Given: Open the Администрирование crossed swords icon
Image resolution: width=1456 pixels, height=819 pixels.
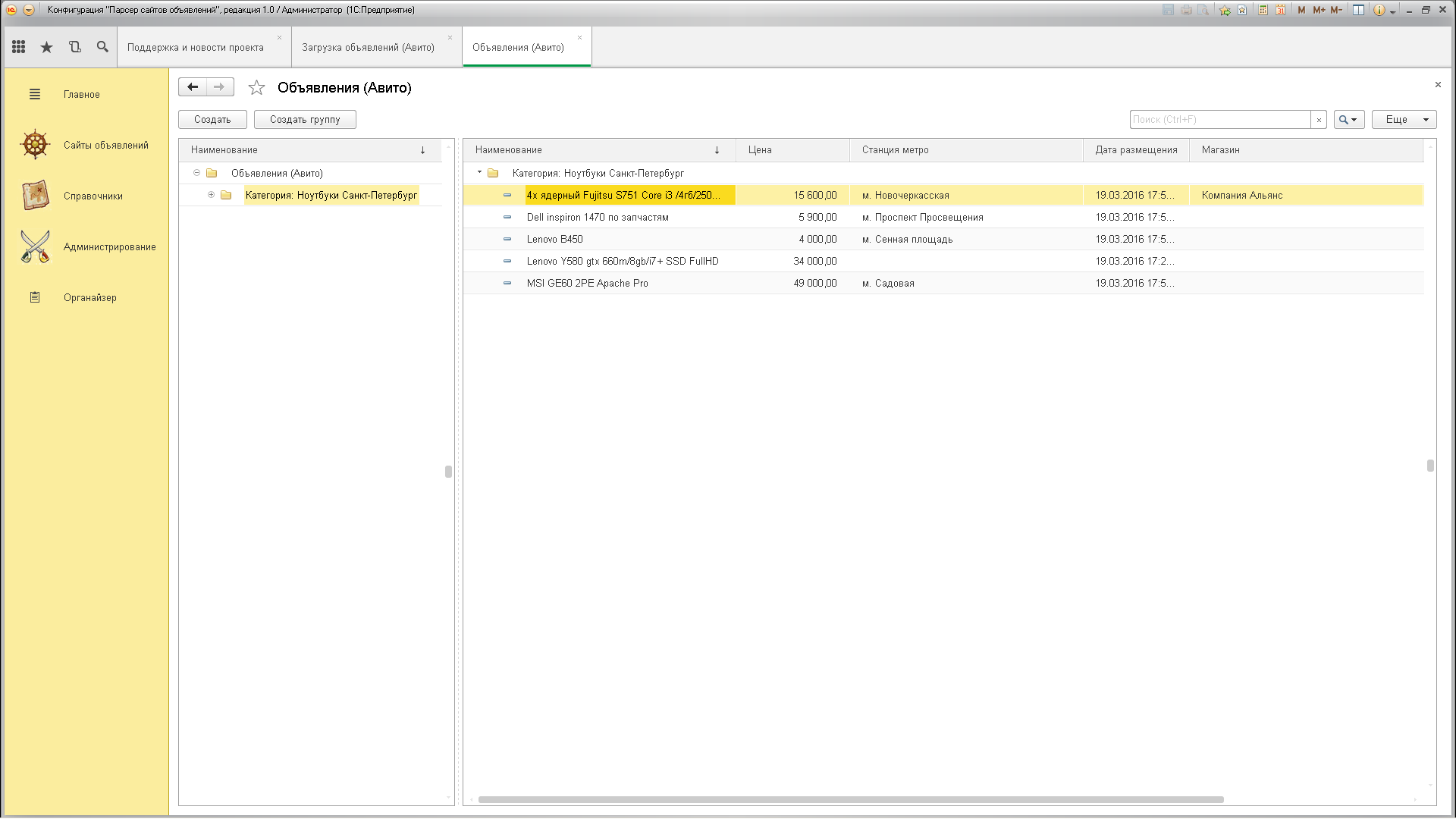Looking at the screenshot, I should pyautogui.click(x=35, y=246).
